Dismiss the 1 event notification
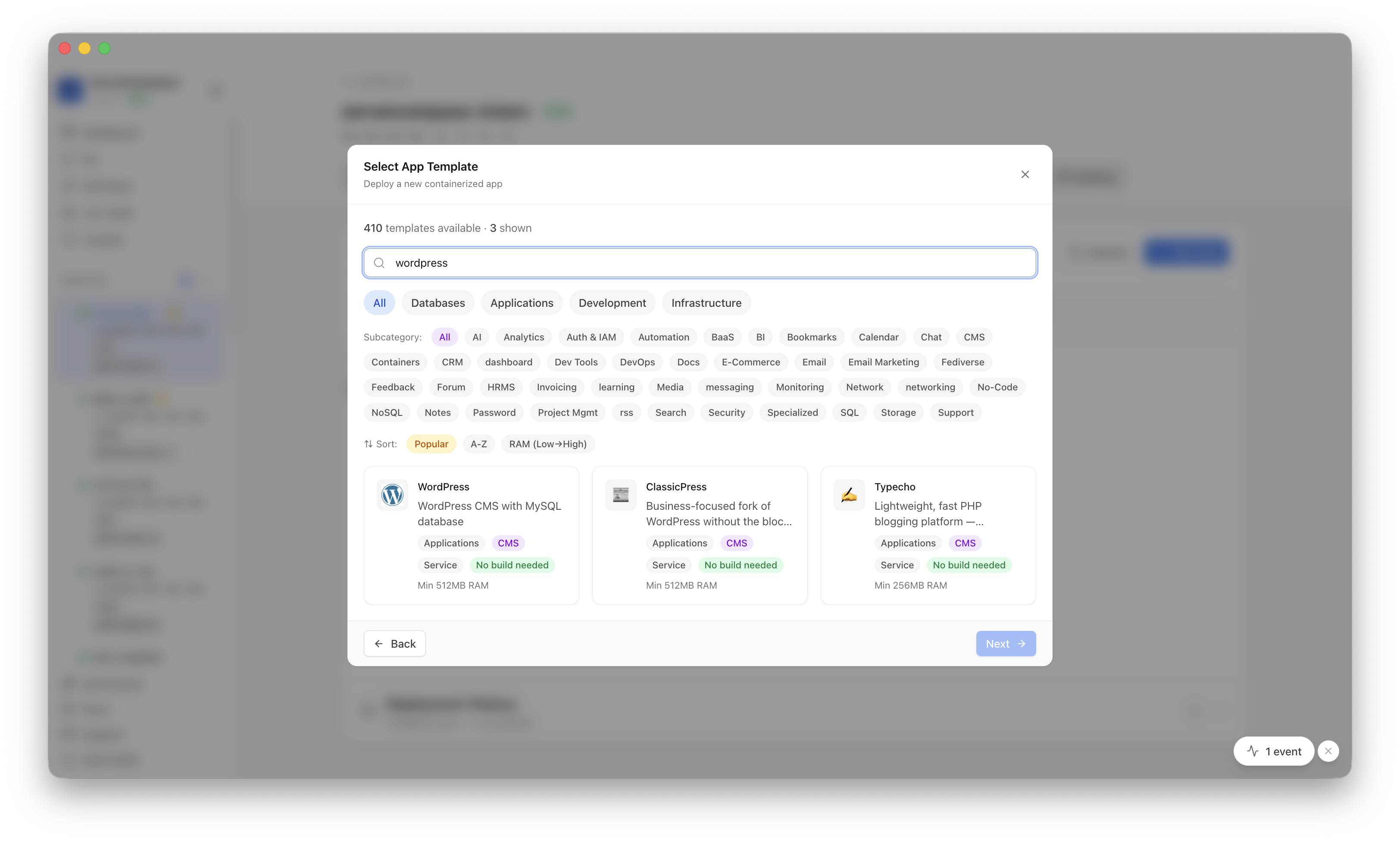Screen dimensions: 1400x842 tap(1328, 751)
